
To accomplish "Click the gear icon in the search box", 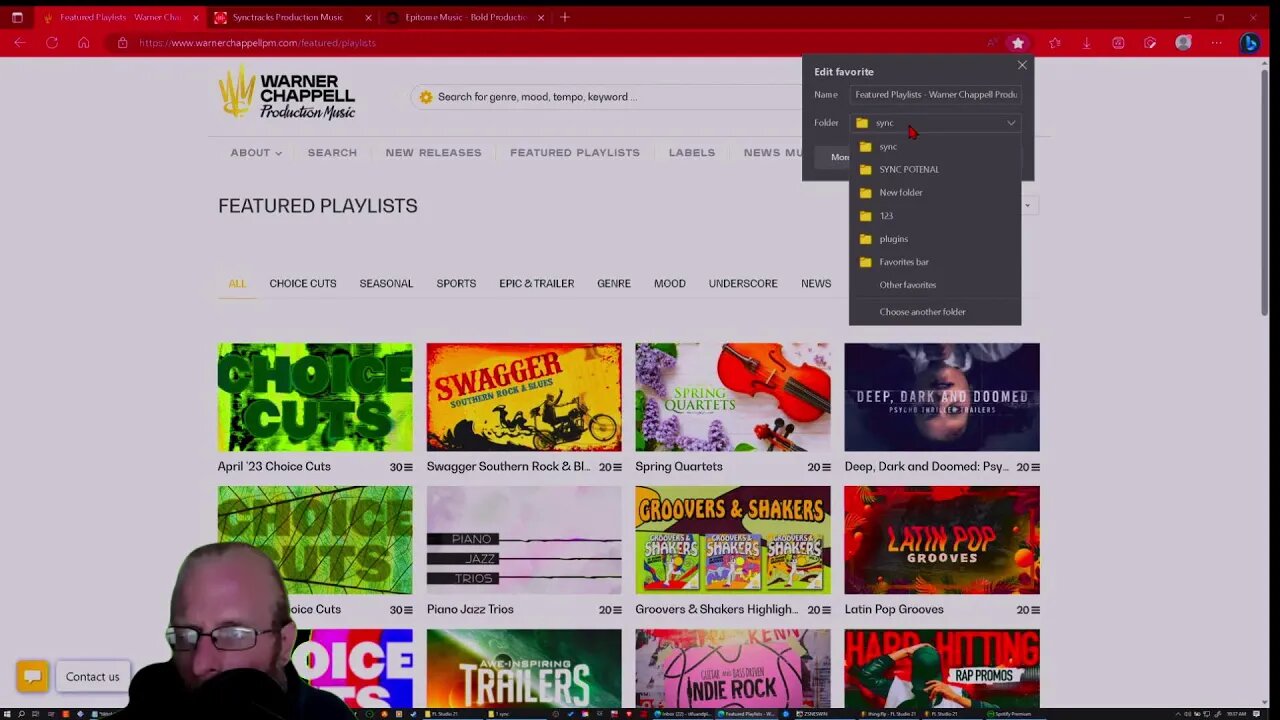I will point(426,97).
